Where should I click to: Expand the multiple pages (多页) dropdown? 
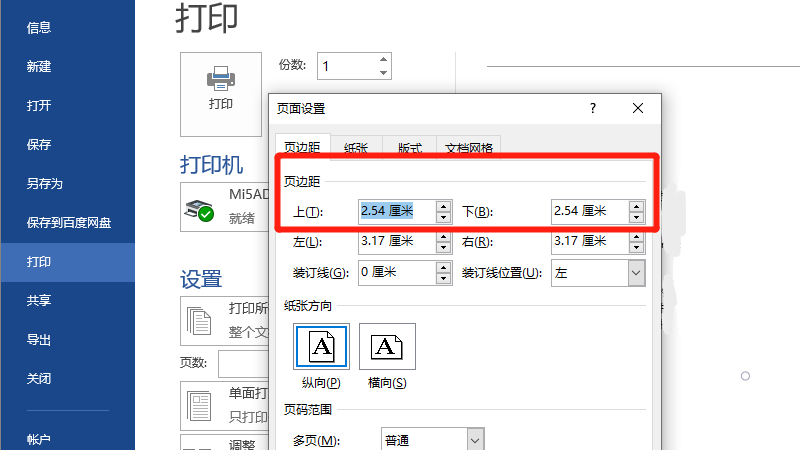[475, 440]
